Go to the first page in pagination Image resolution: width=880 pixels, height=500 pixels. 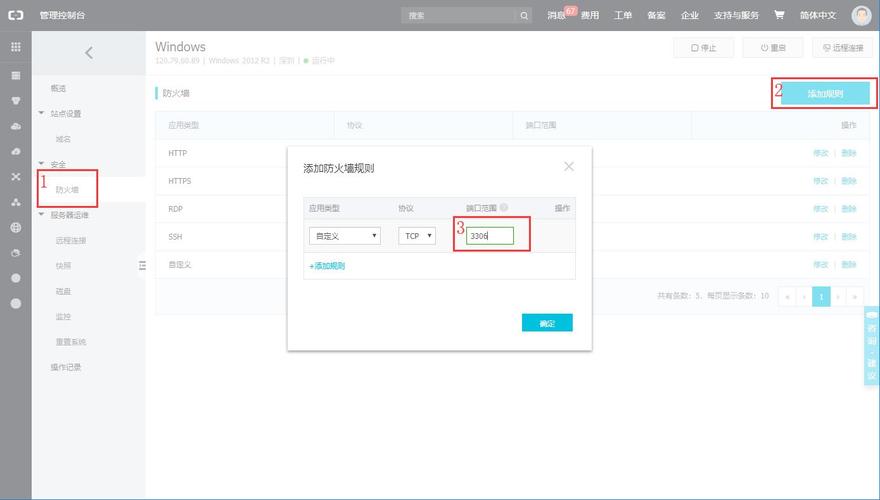787,296
